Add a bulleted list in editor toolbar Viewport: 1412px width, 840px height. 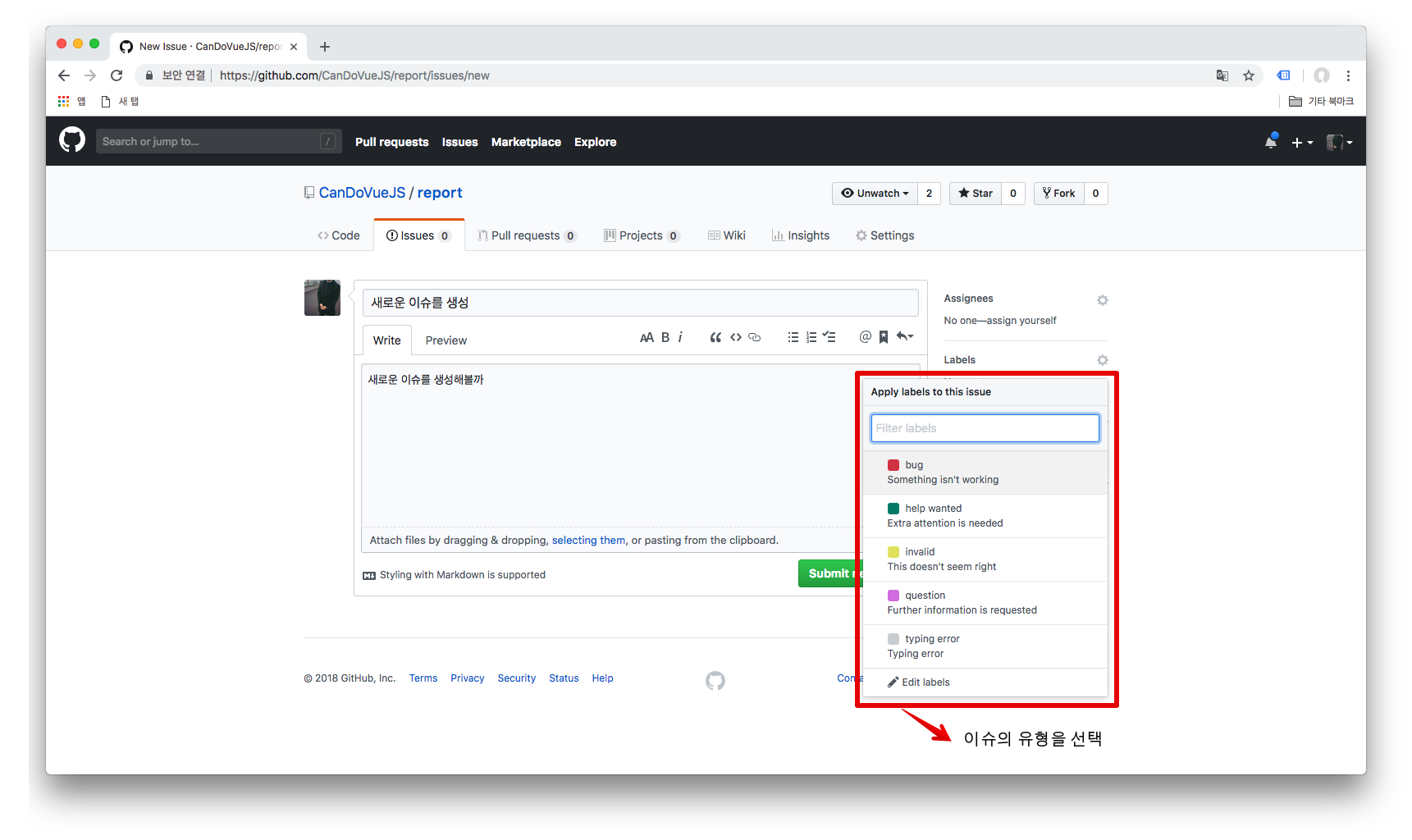click(x=793, y=337)
